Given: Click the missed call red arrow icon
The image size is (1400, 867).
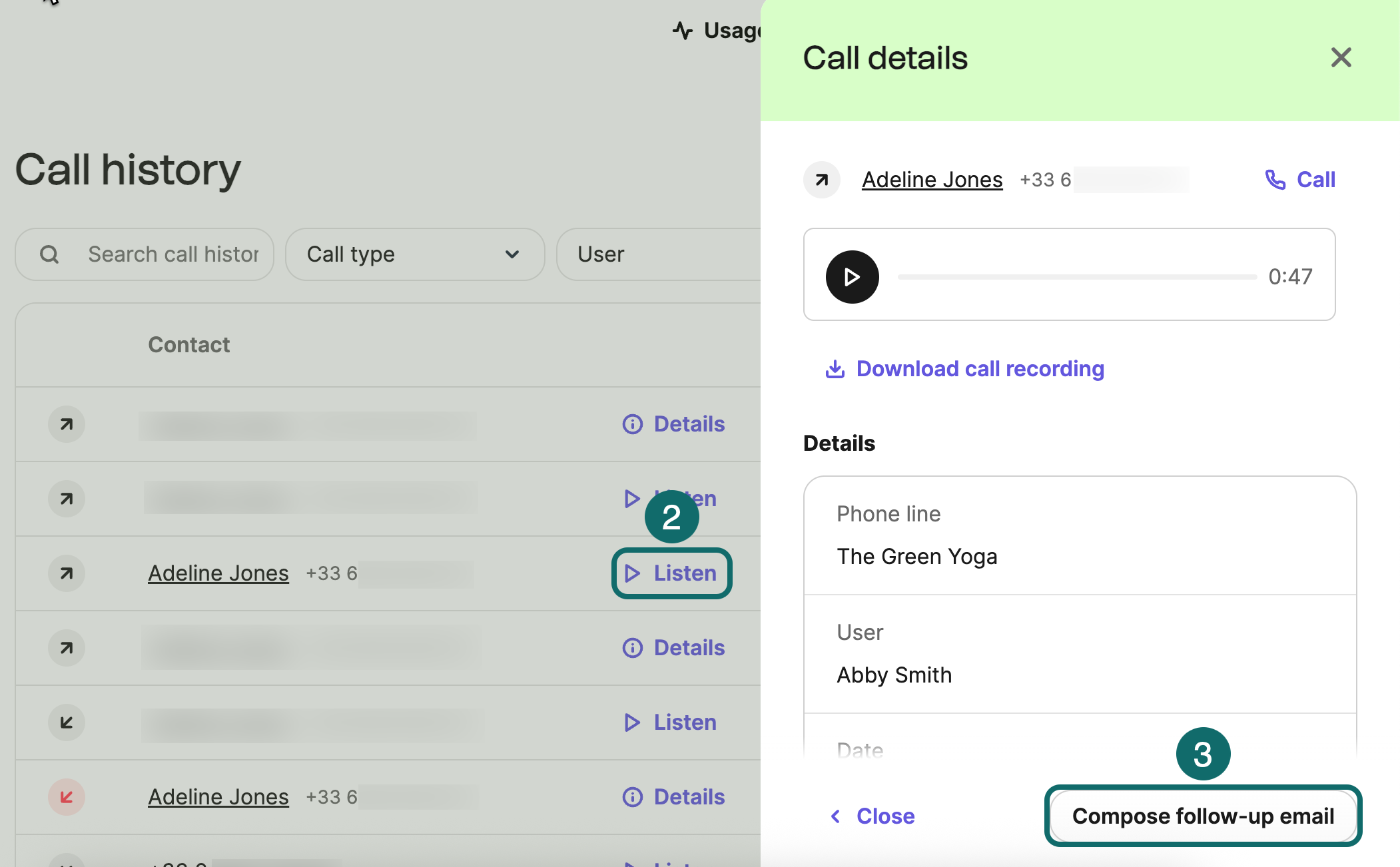Looking at the screenshot, I should pyautogui.click(x=67, y=797).
